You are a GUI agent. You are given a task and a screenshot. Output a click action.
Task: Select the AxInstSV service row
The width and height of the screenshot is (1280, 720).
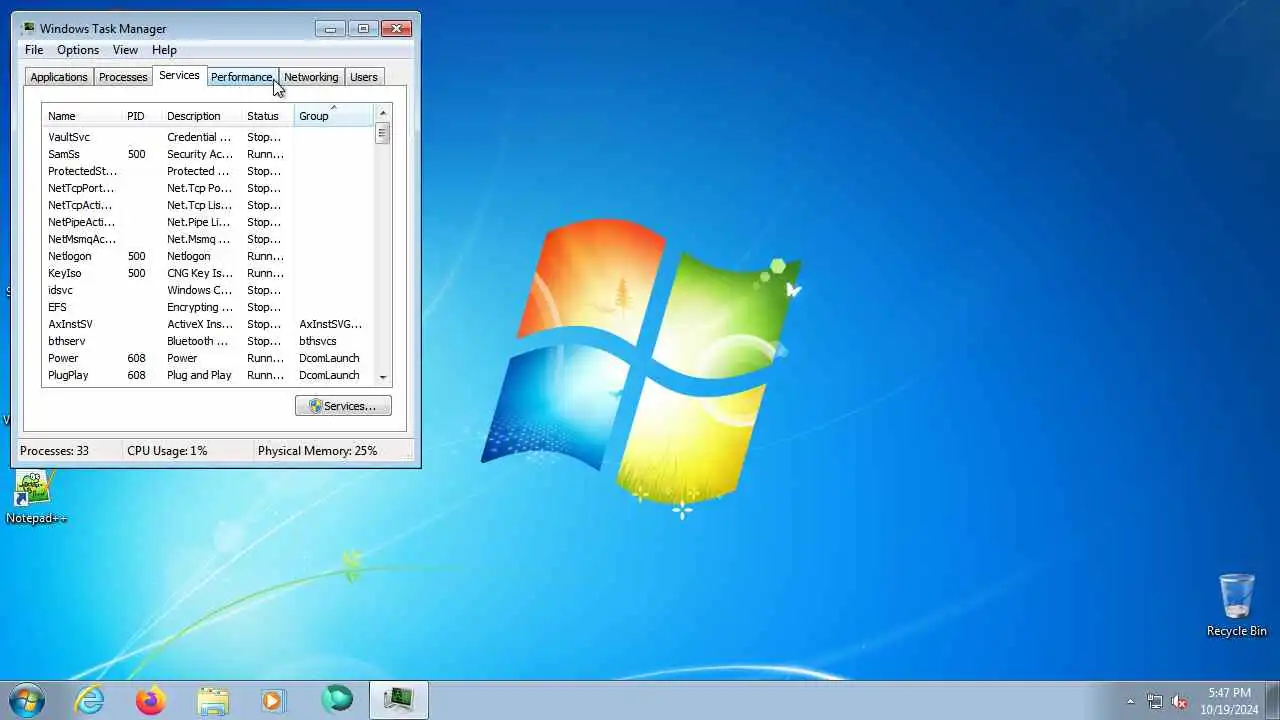[x=207, y=324]
